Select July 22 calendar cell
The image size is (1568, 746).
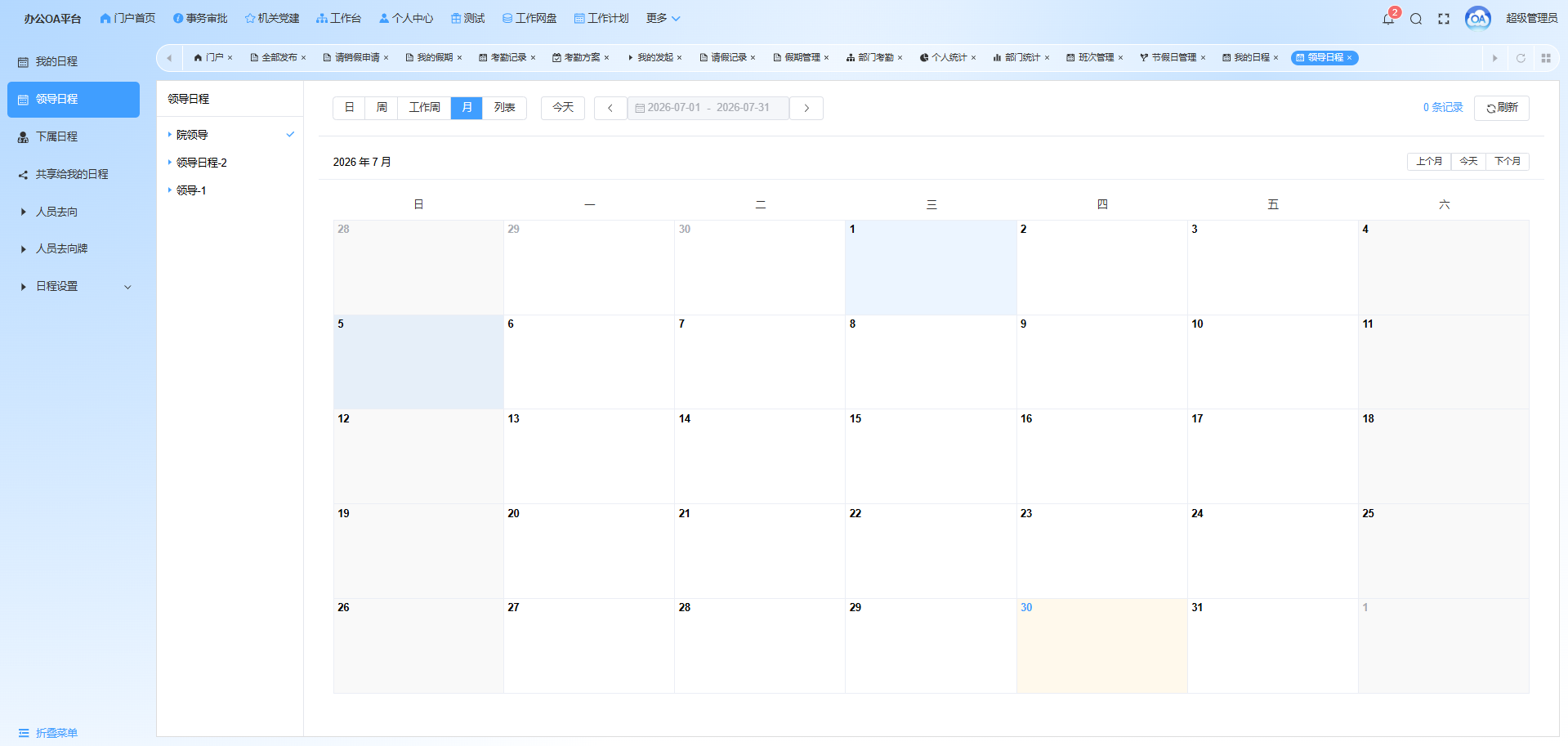(x=931, y=551)
